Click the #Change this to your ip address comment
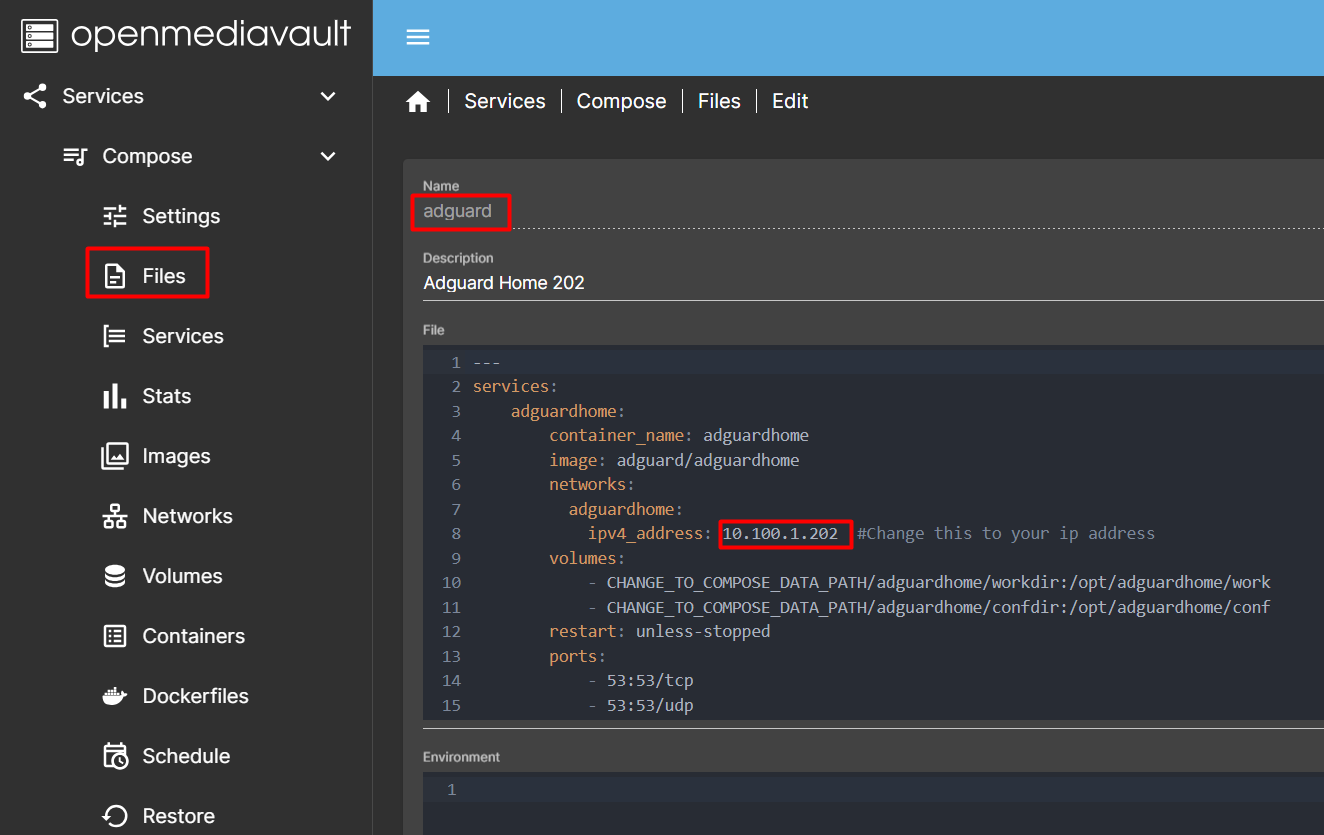The width and height of the screenshot is (1324, 835). click(x=1006, y=533)
